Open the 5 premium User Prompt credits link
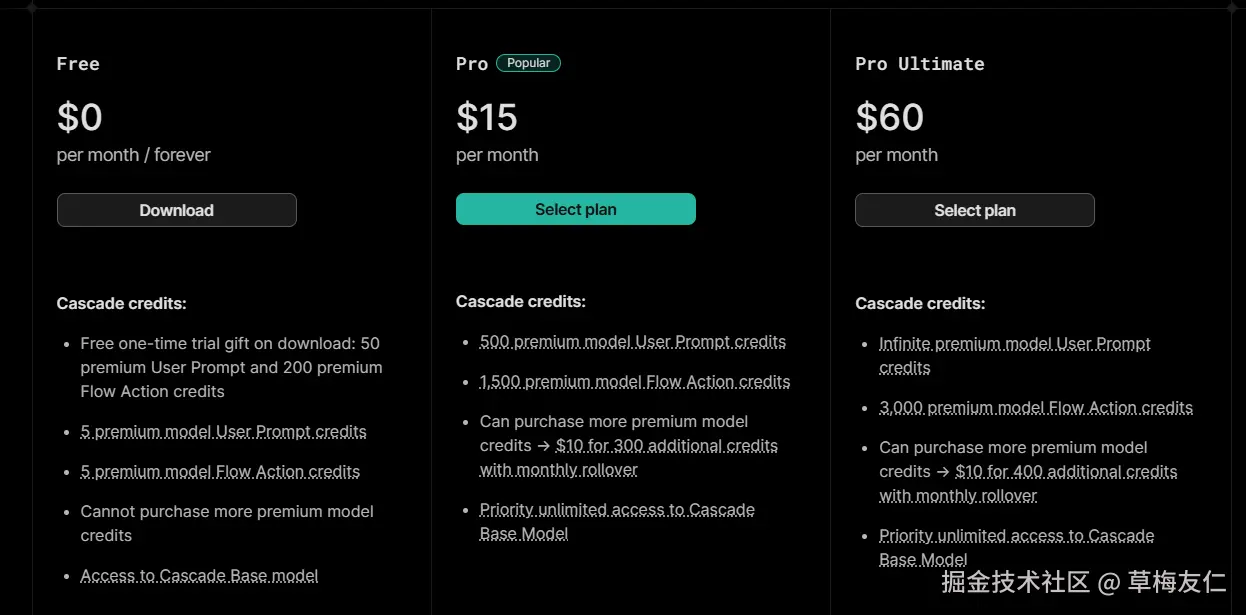 tap(223, 432)
